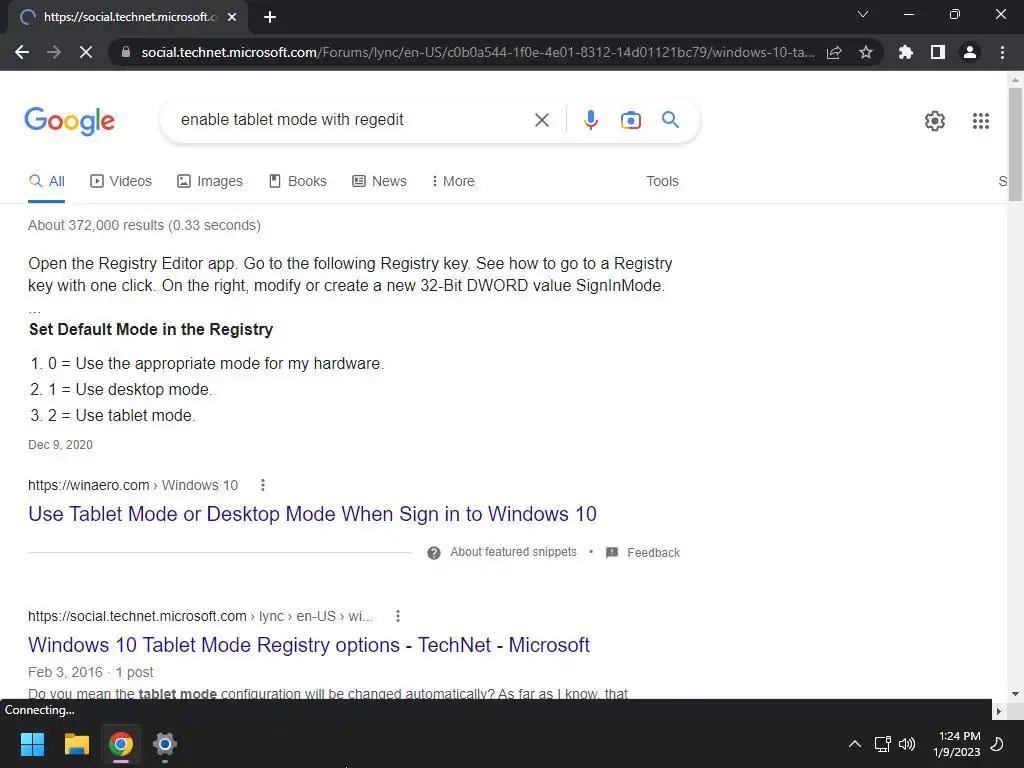Open File Explorer from taskbar
1024x768 pixels.
click(76, 744)
